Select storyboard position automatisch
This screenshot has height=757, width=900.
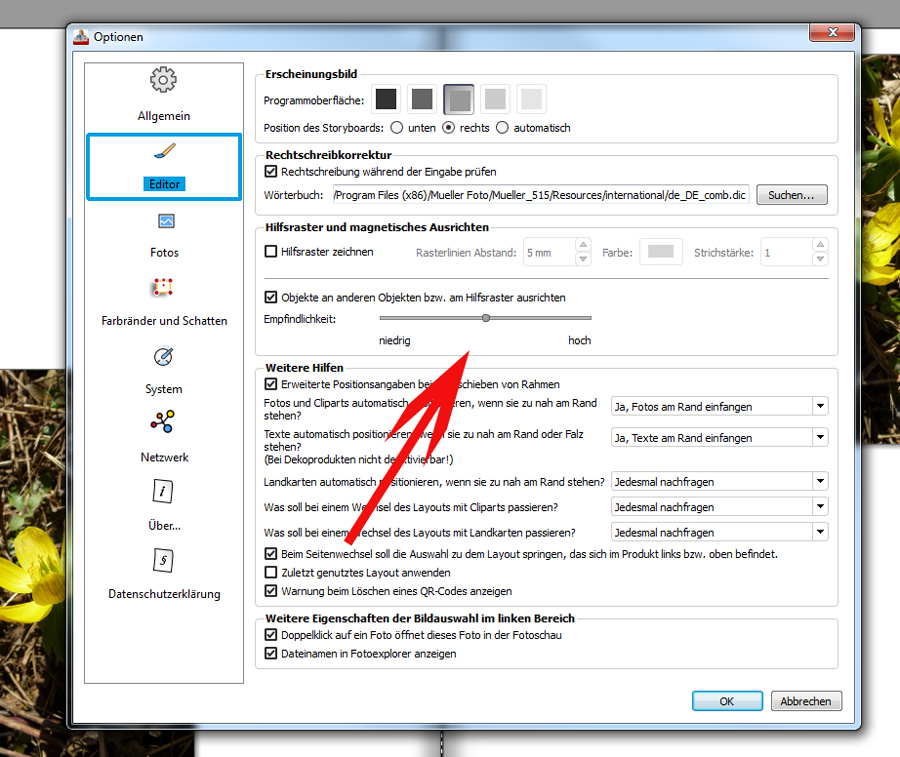pos(502,127)
